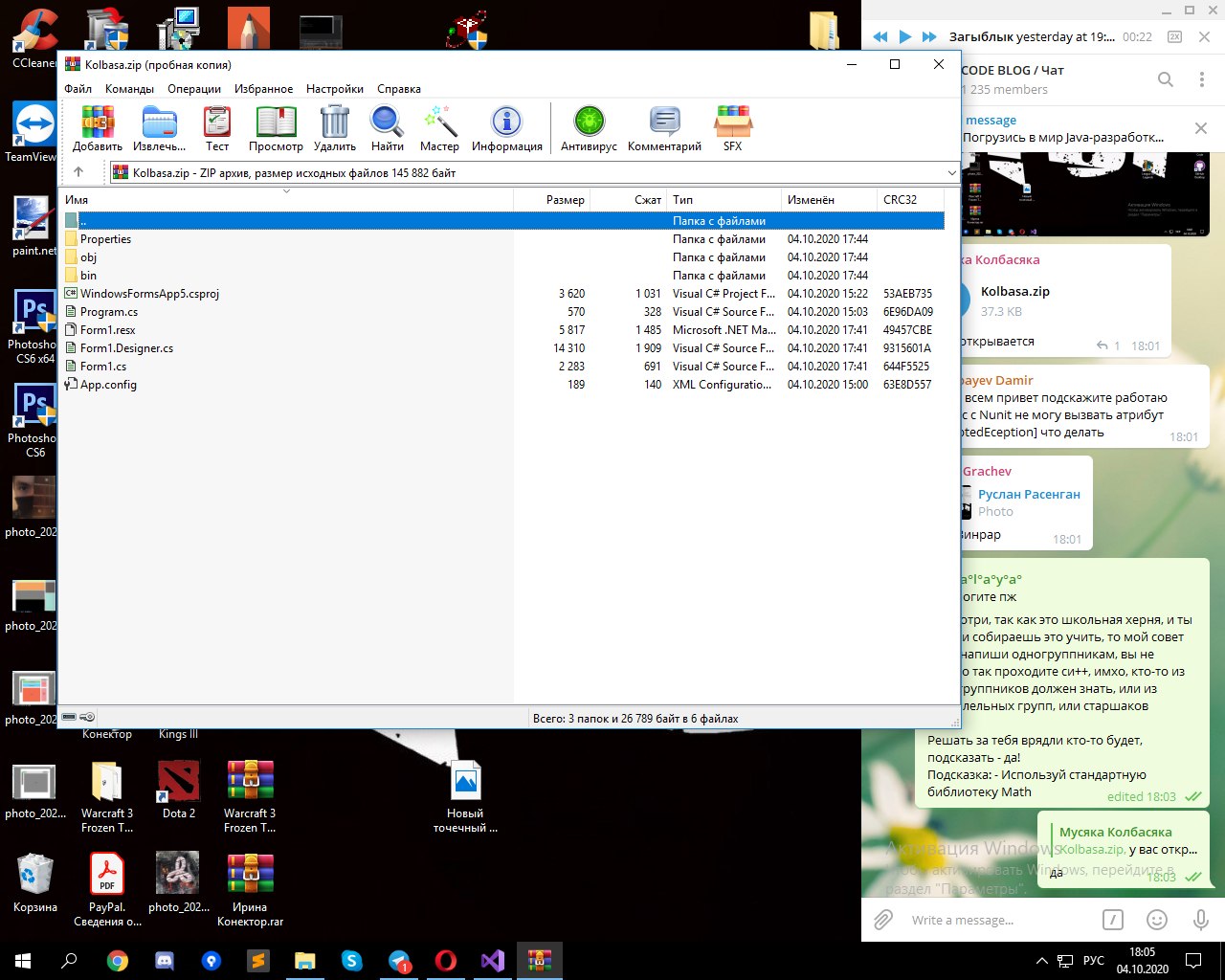Sort files by Тип column header
1225x980 pixels.
[x=724, y=200]
